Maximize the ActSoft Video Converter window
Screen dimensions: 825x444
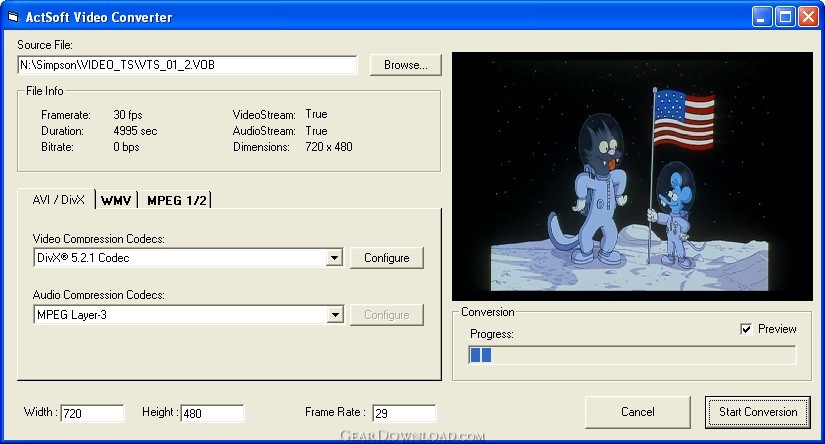pos(785,17)
